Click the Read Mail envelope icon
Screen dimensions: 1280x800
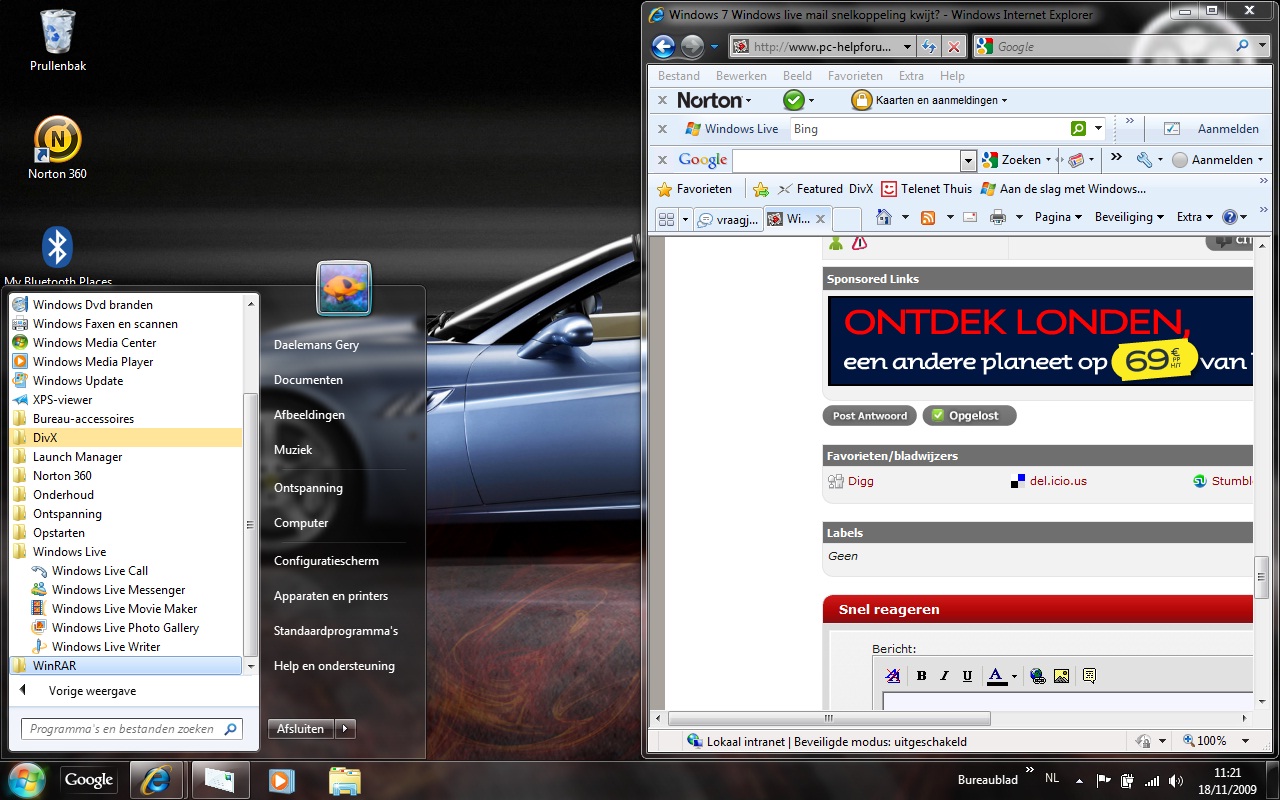970,217
